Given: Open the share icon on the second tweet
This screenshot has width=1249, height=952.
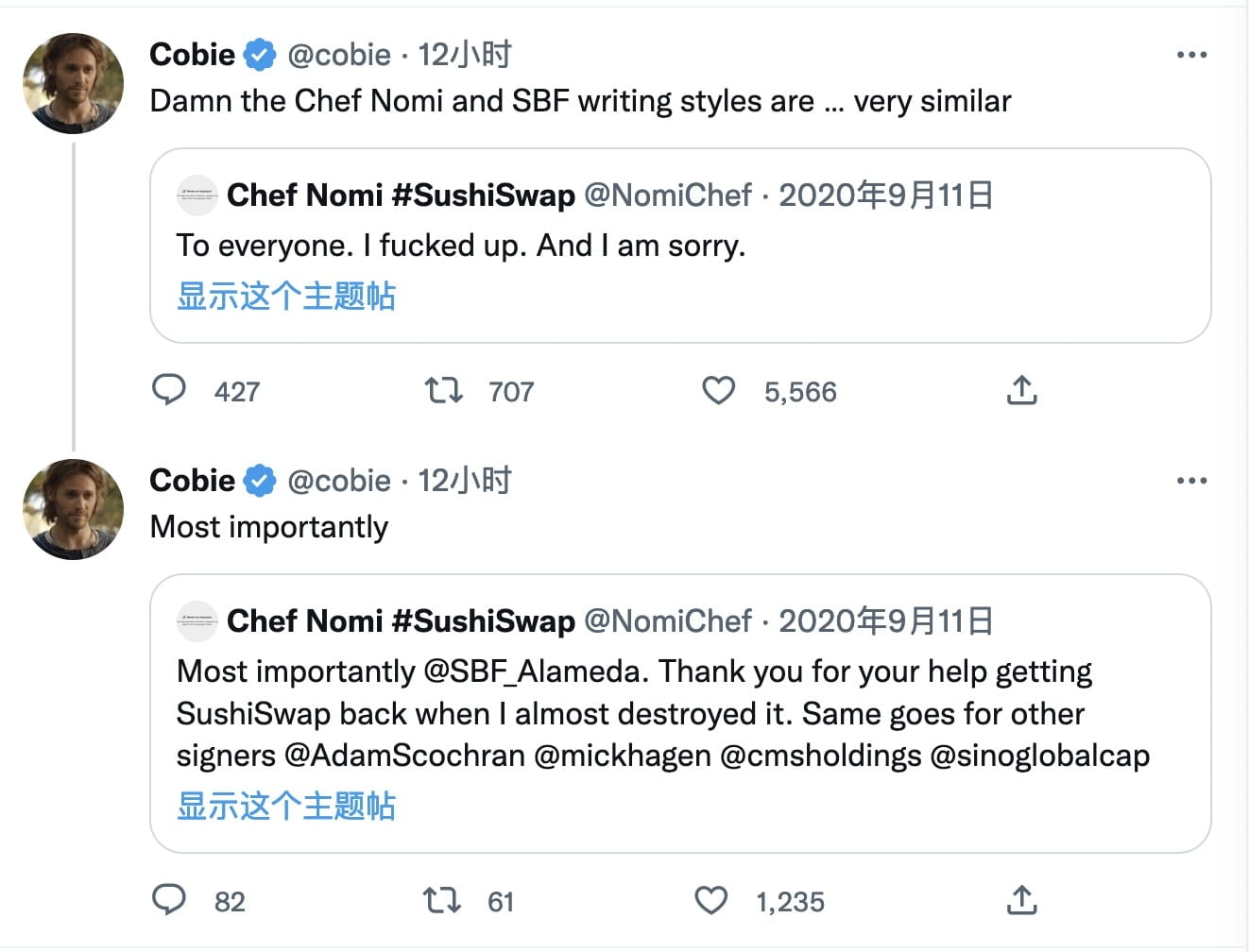Looking at the screenshot, I should (1021, 900).
